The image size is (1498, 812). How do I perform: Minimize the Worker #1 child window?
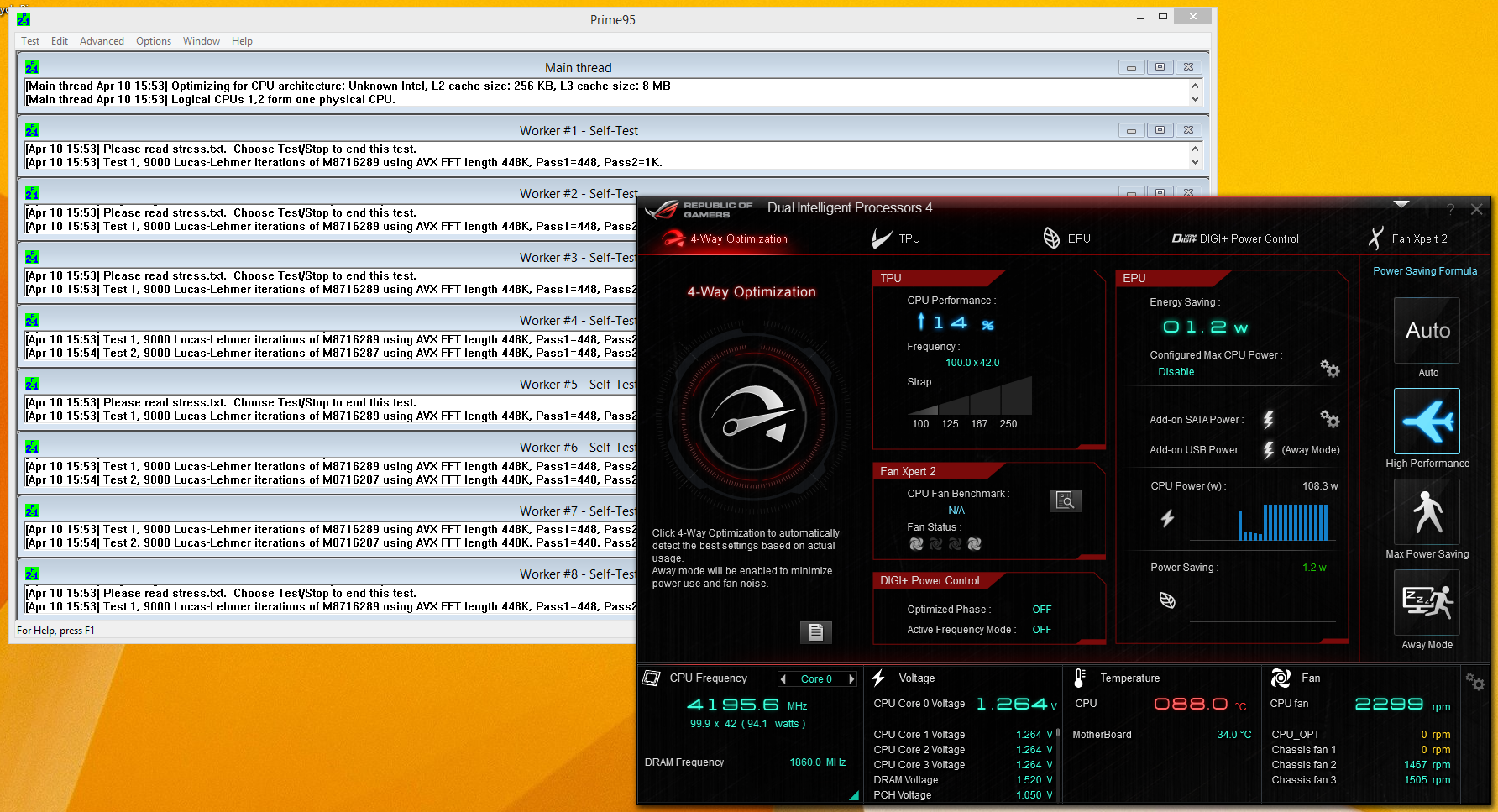pyautogui.click(x=1131, y=130)
